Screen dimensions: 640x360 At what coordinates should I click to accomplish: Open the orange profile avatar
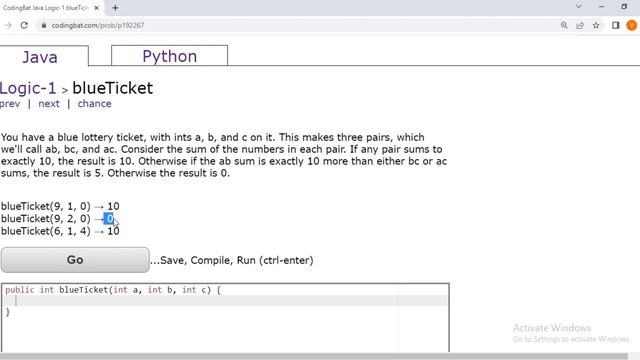(x=631, y=25)
